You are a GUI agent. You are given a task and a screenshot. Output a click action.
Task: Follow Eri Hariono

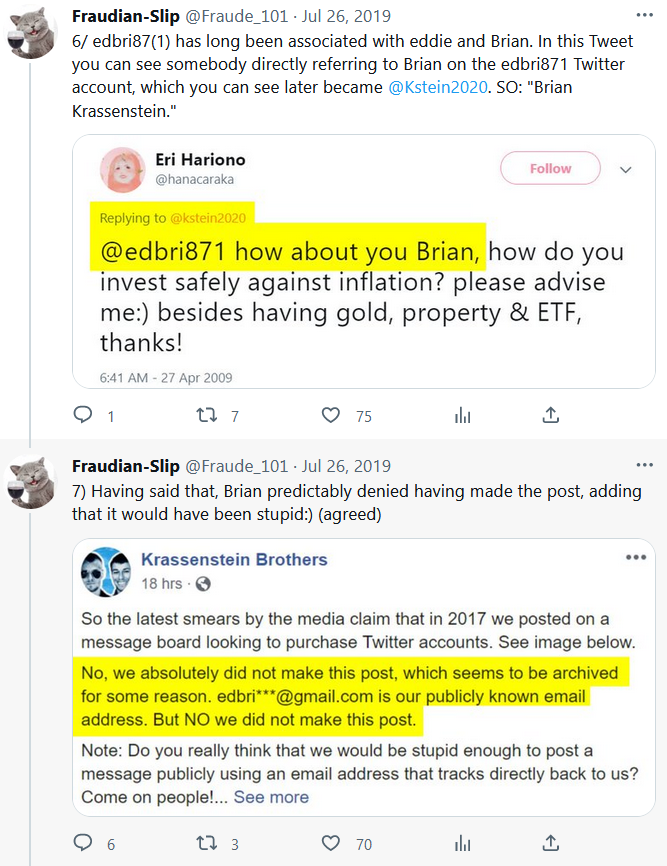(x=550, y=169)
